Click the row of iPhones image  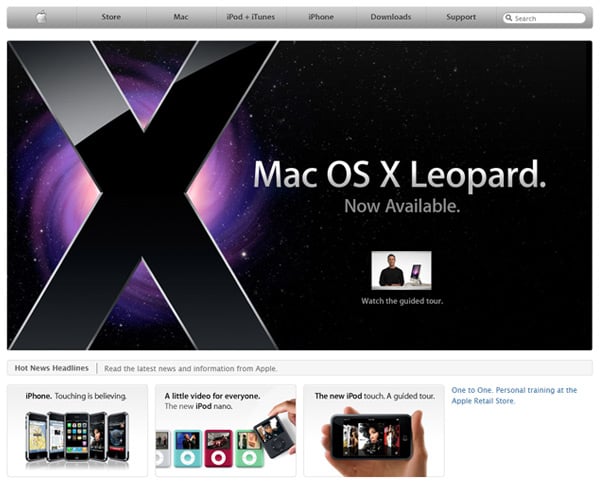77,437
